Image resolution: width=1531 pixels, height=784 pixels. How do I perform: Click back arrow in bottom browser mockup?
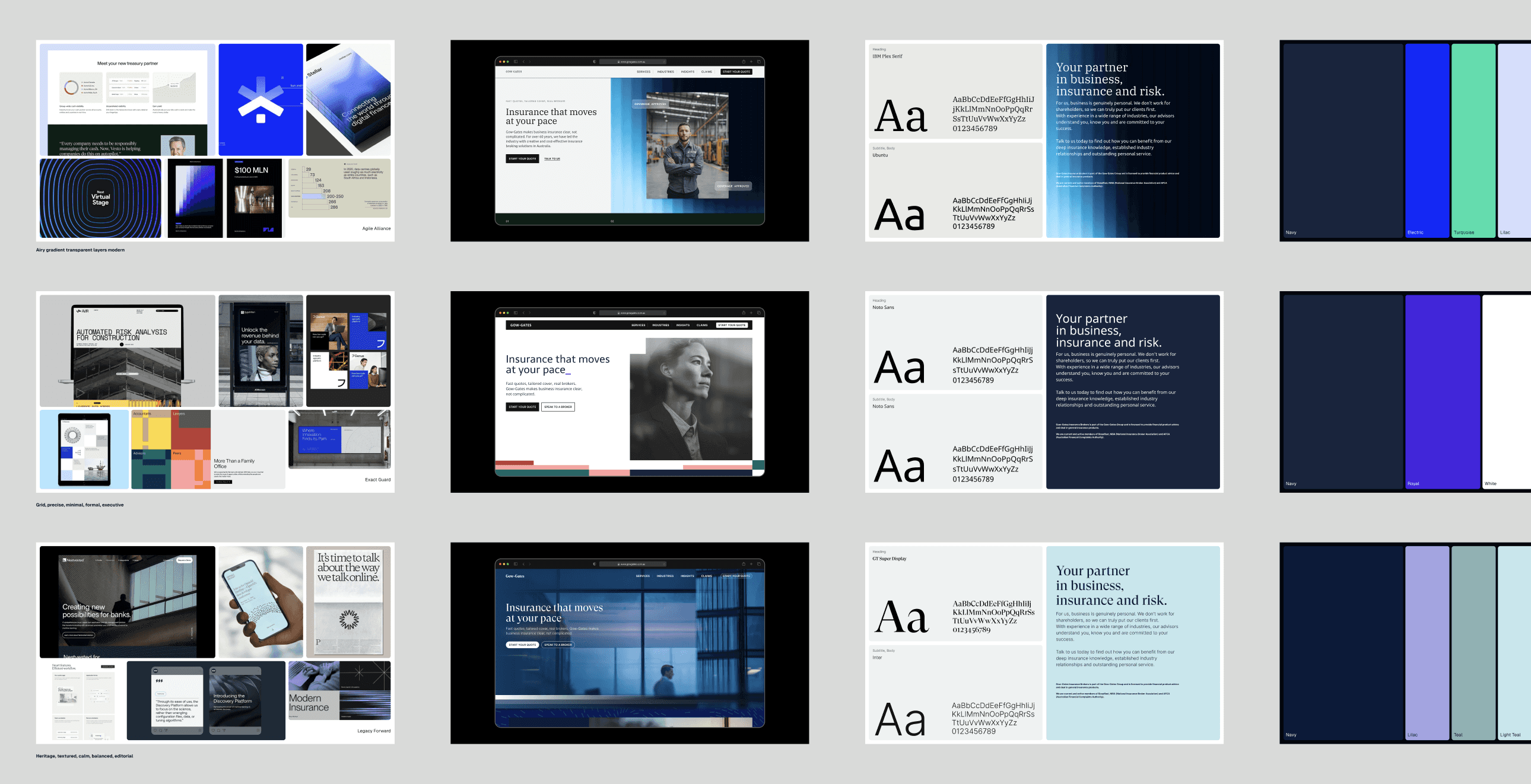pyautogui.click(x=523, y=563)
